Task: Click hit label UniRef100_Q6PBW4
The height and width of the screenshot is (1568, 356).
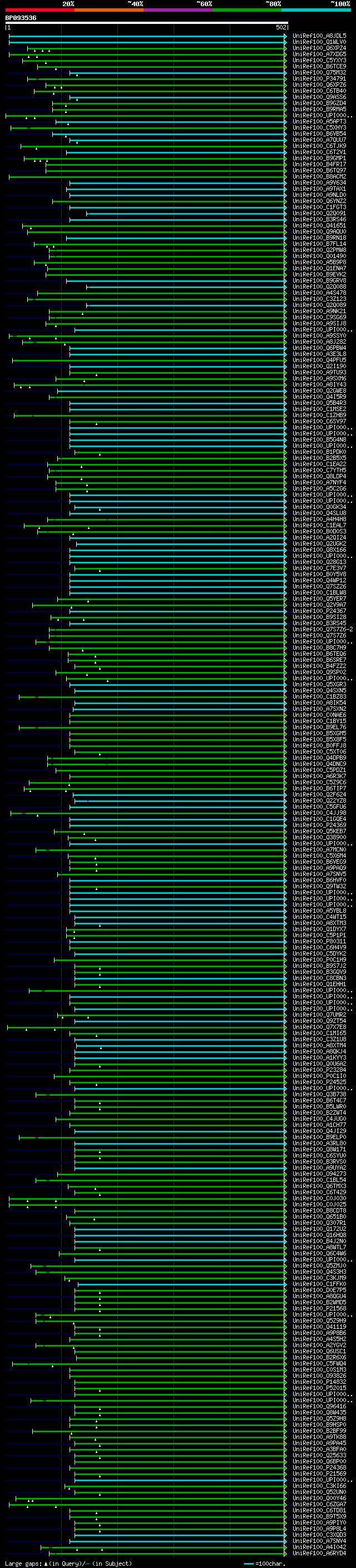Action: (x=319, y=348)
